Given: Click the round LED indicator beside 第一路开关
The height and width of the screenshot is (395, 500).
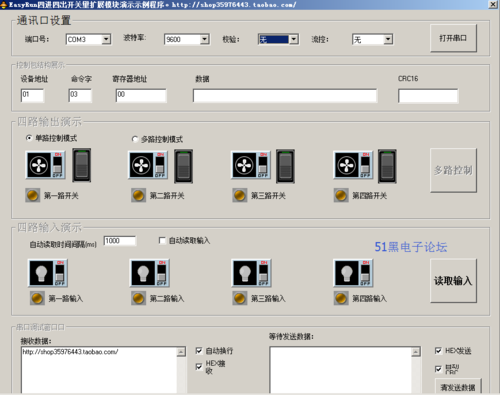Looking at the screenshot, I should [32, 195].
